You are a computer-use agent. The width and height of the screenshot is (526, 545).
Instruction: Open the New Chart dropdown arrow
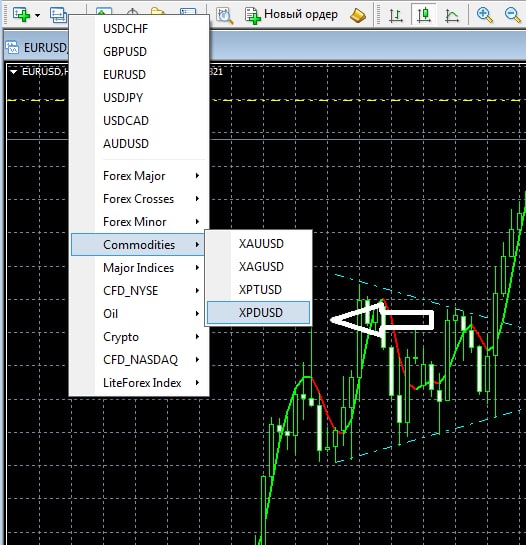coord(38,15)
